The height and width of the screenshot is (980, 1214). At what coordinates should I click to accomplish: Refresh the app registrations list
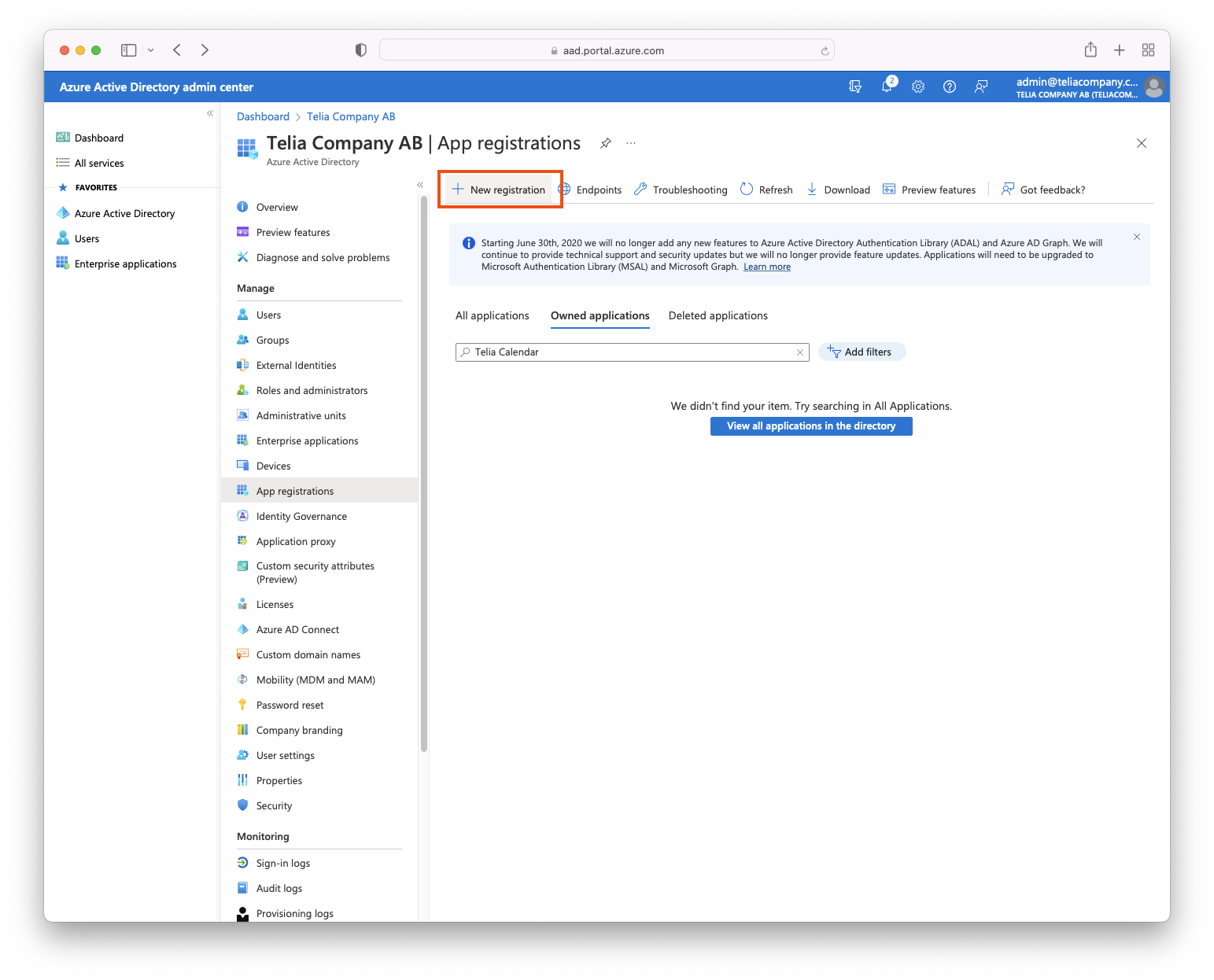pos(767,190)
